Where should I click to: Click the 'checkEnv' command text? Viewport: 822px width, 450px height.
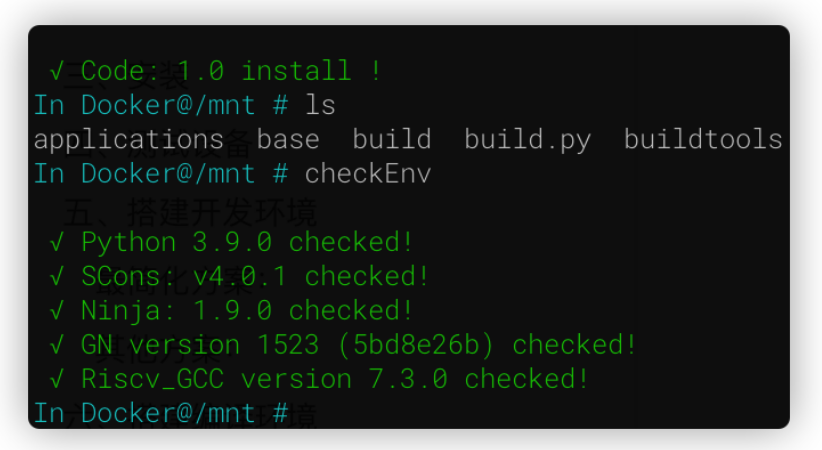tap(368, 173)
